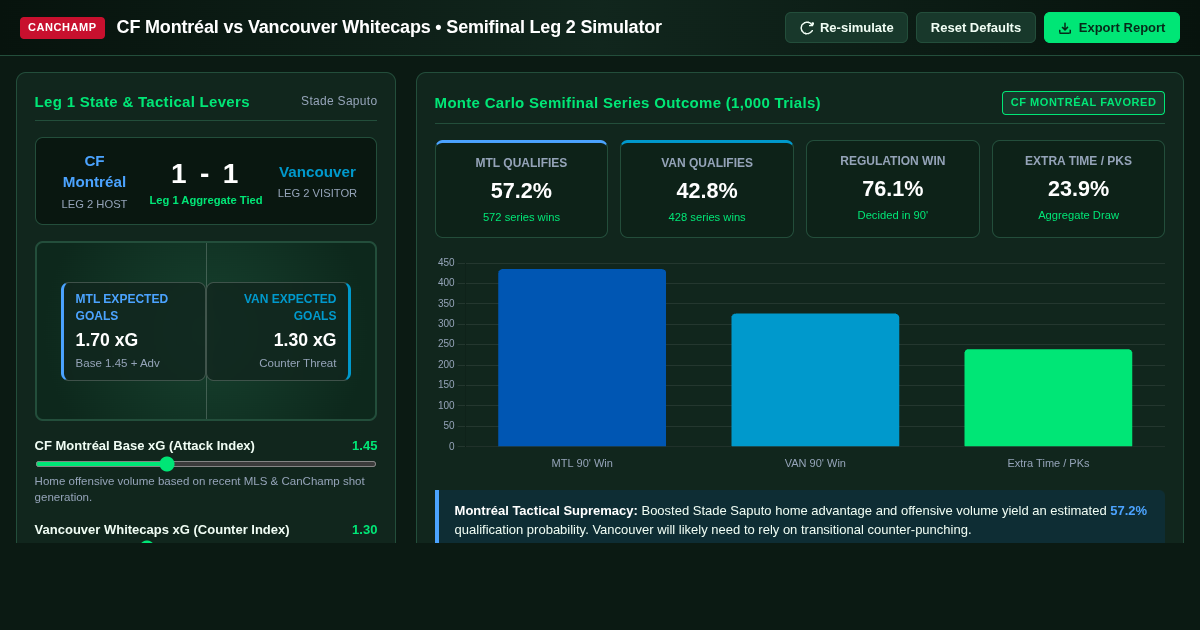Viewport: 1200px width, 630px height.
Task: Click the Stade Saputo venue label
Action: (x=339, y=101)
